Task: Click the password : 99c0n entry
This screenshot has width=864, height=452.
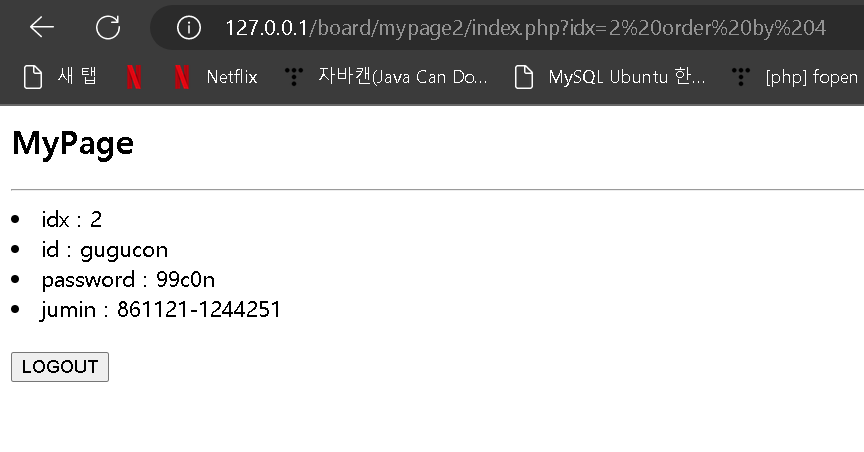Action: [x=128, y=279]
